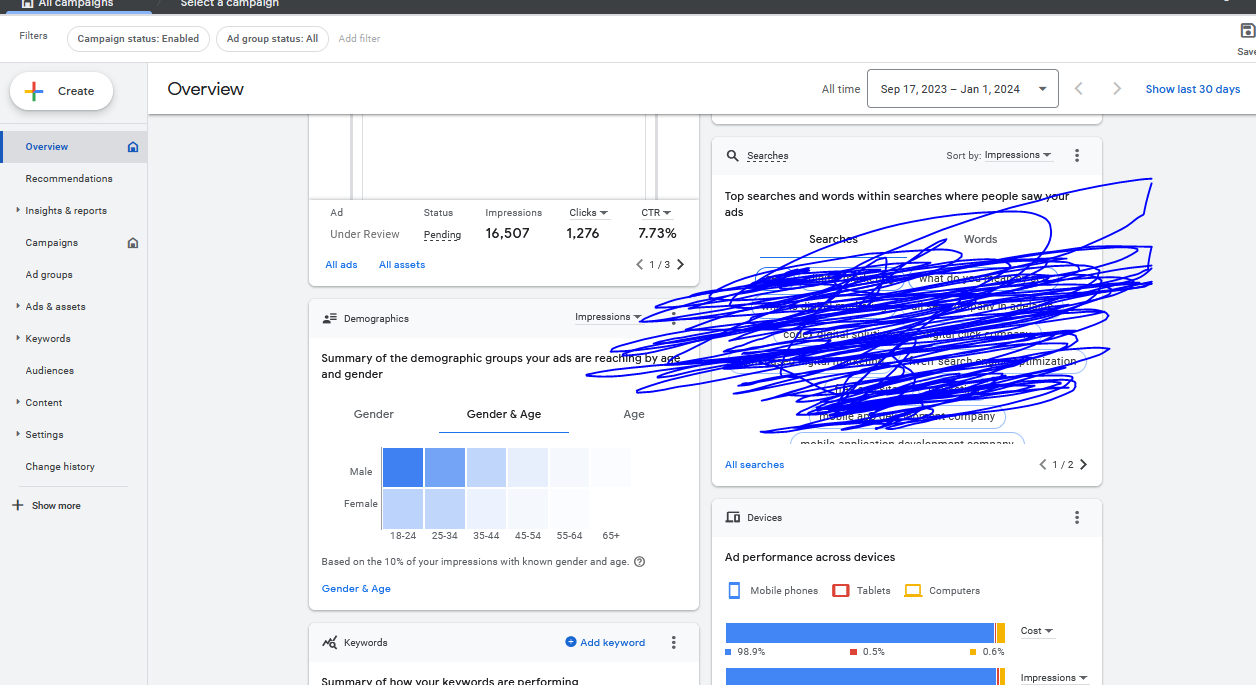
Task: Select the Gender & Age tab
Action: tap(504, 414)
